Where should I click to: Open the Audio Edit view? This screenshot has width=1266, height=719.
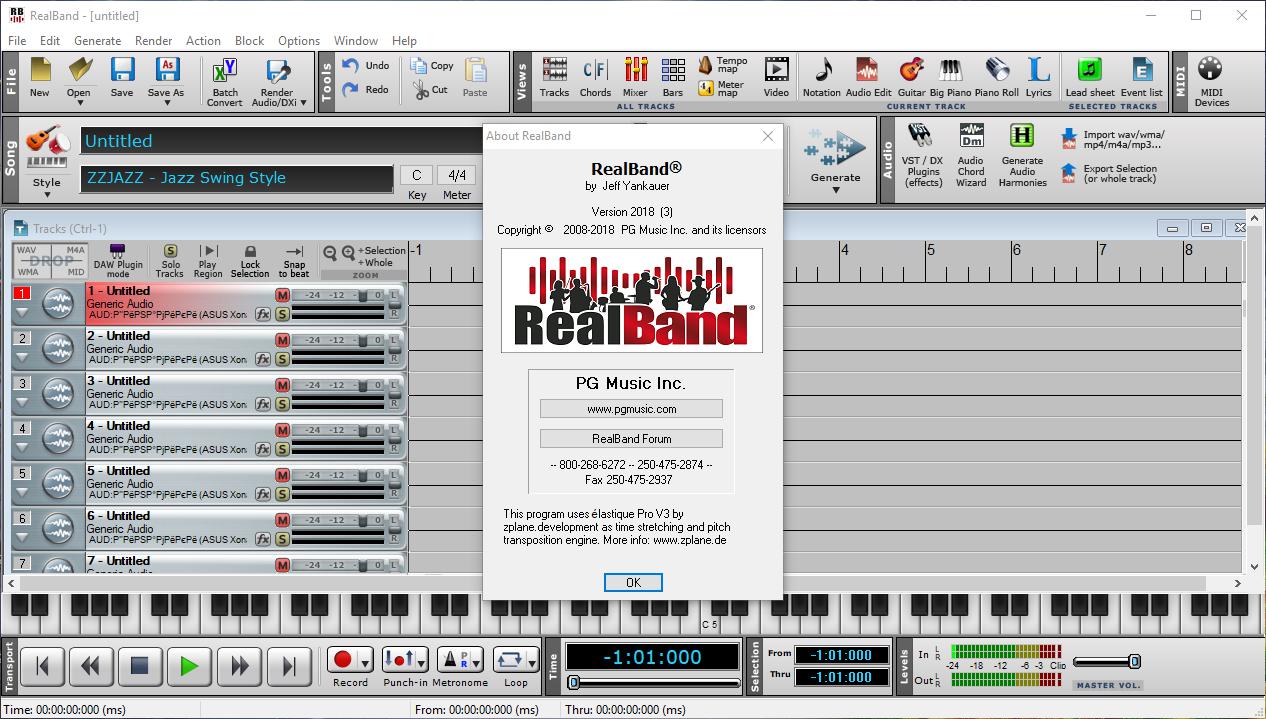click(x=868, y=71)
